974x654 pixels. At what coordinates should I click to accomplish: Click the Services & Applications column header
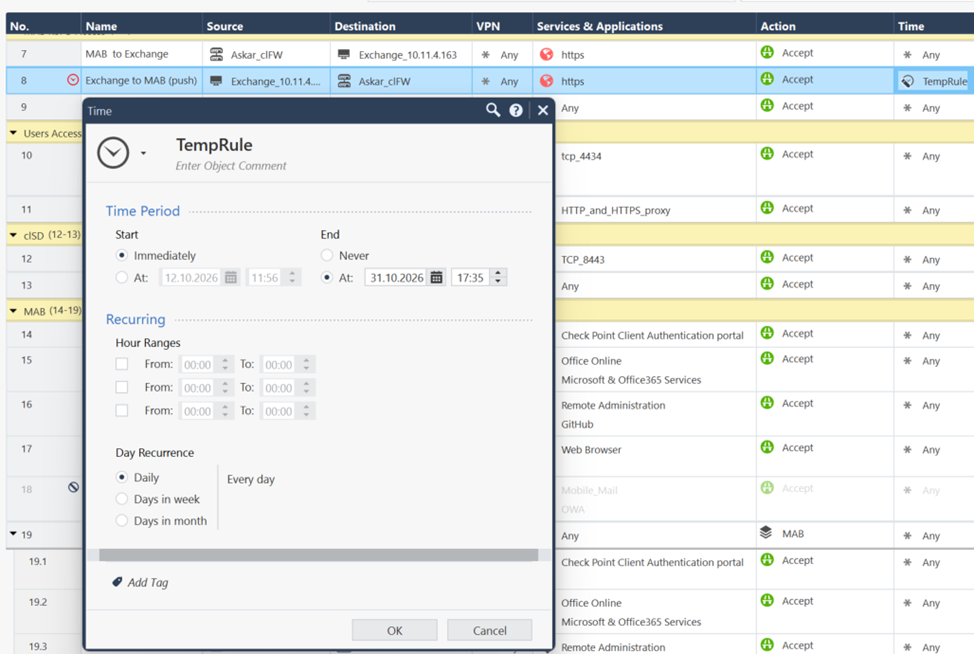[x=599, y=26]
